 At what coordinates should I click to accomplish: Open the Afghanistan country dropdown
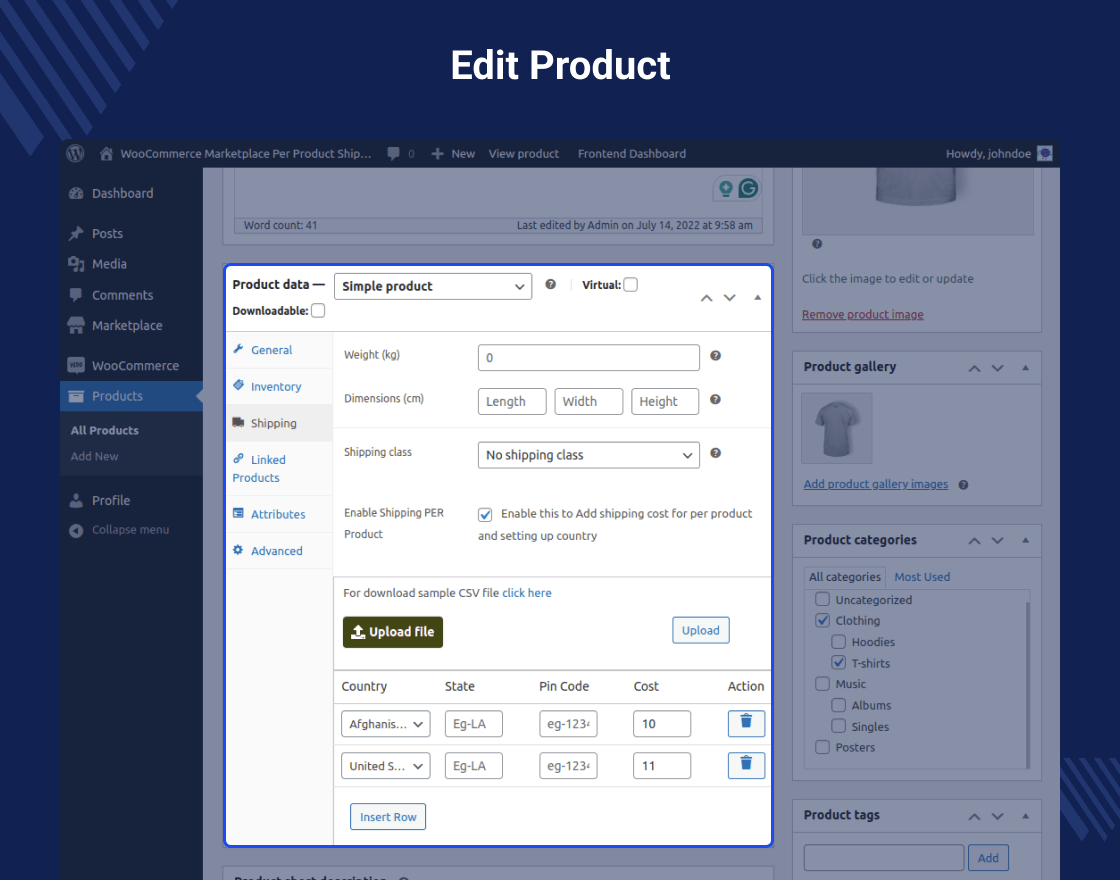tap(386, 724)
